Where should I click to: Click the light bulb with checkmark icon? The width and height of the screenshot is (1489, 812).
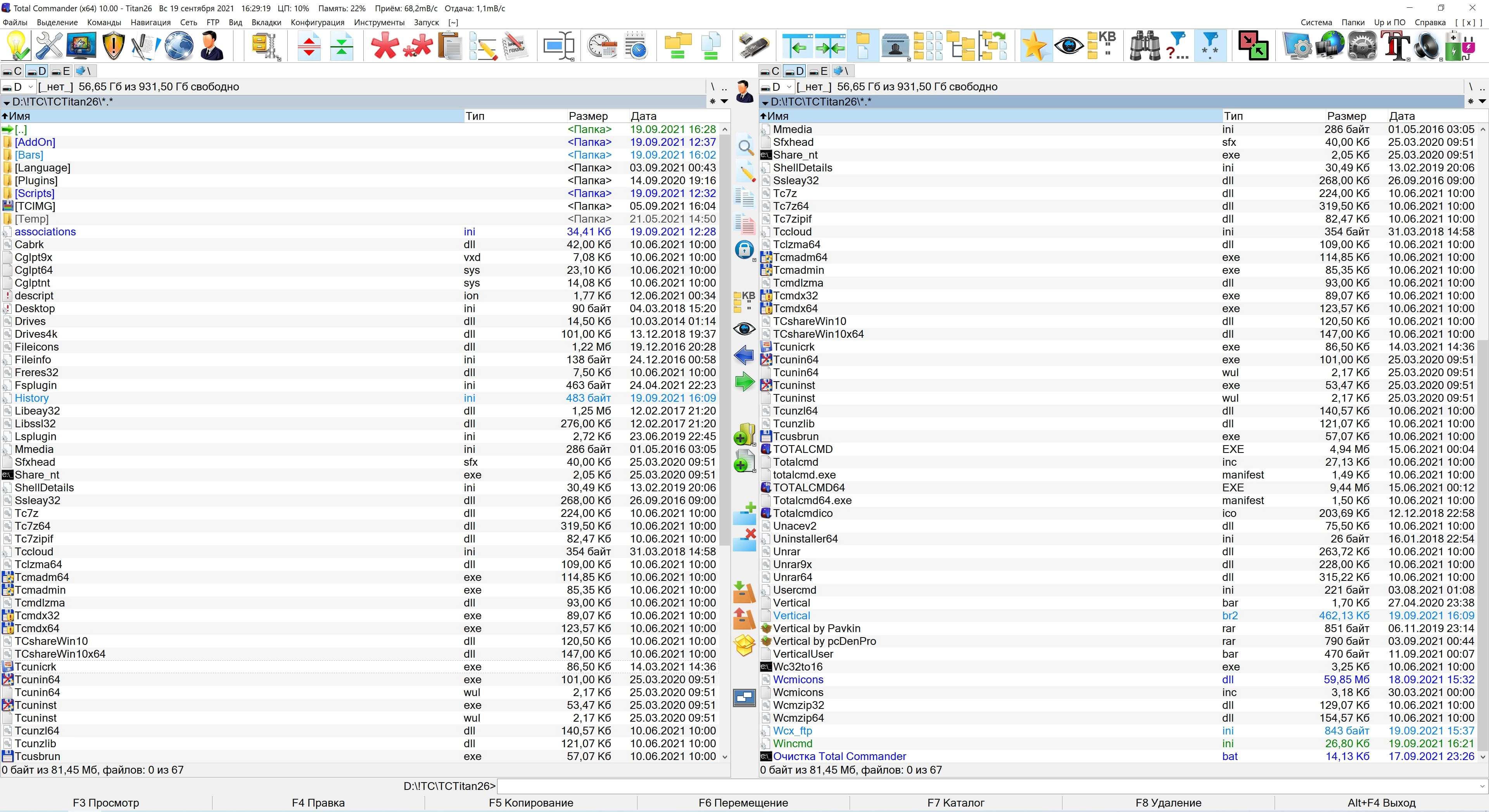click(16, 46)
